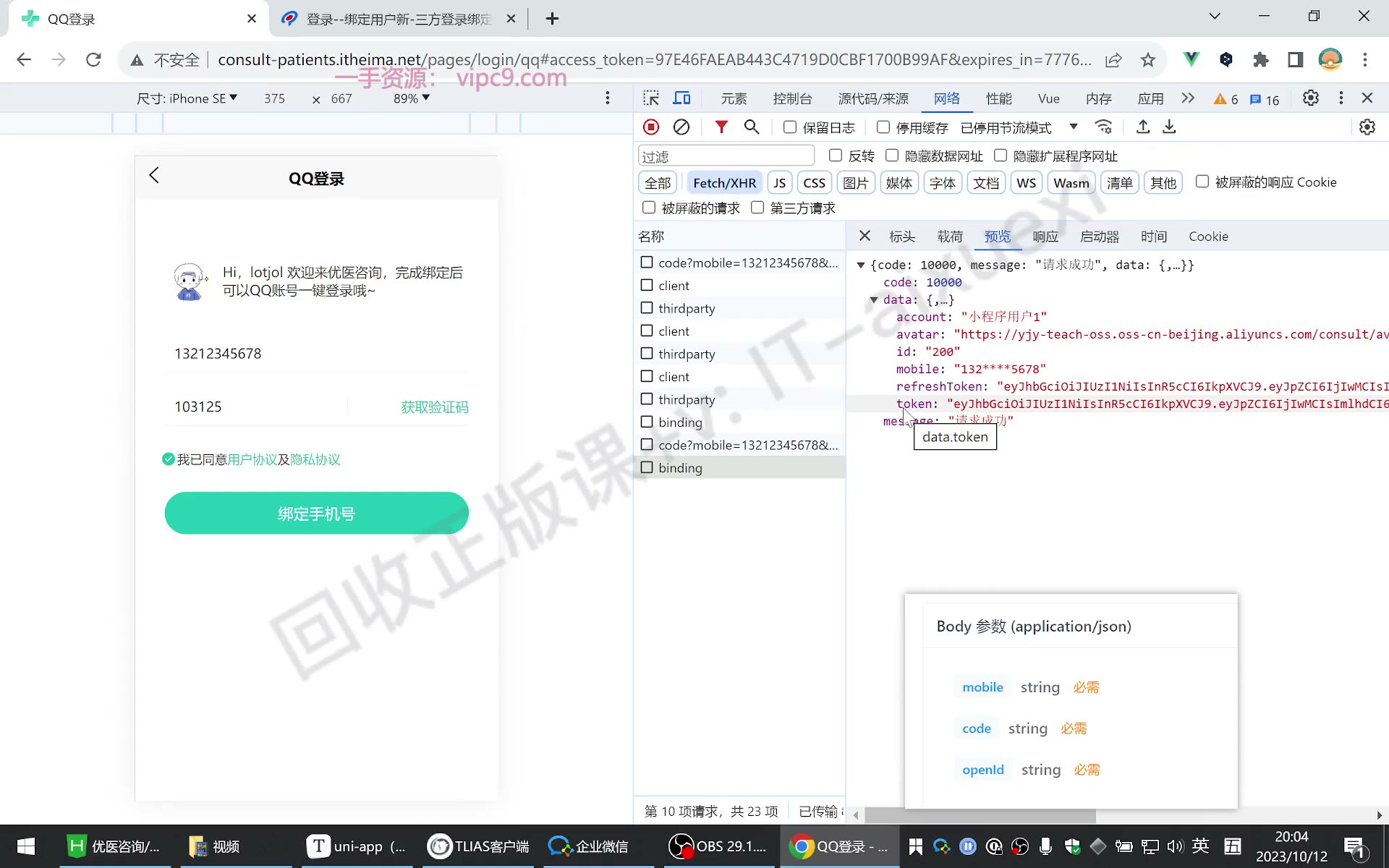This screenshot has width=1389, height=868.
Task: Open the 控制台 panel tab
Action: [792, 98]
